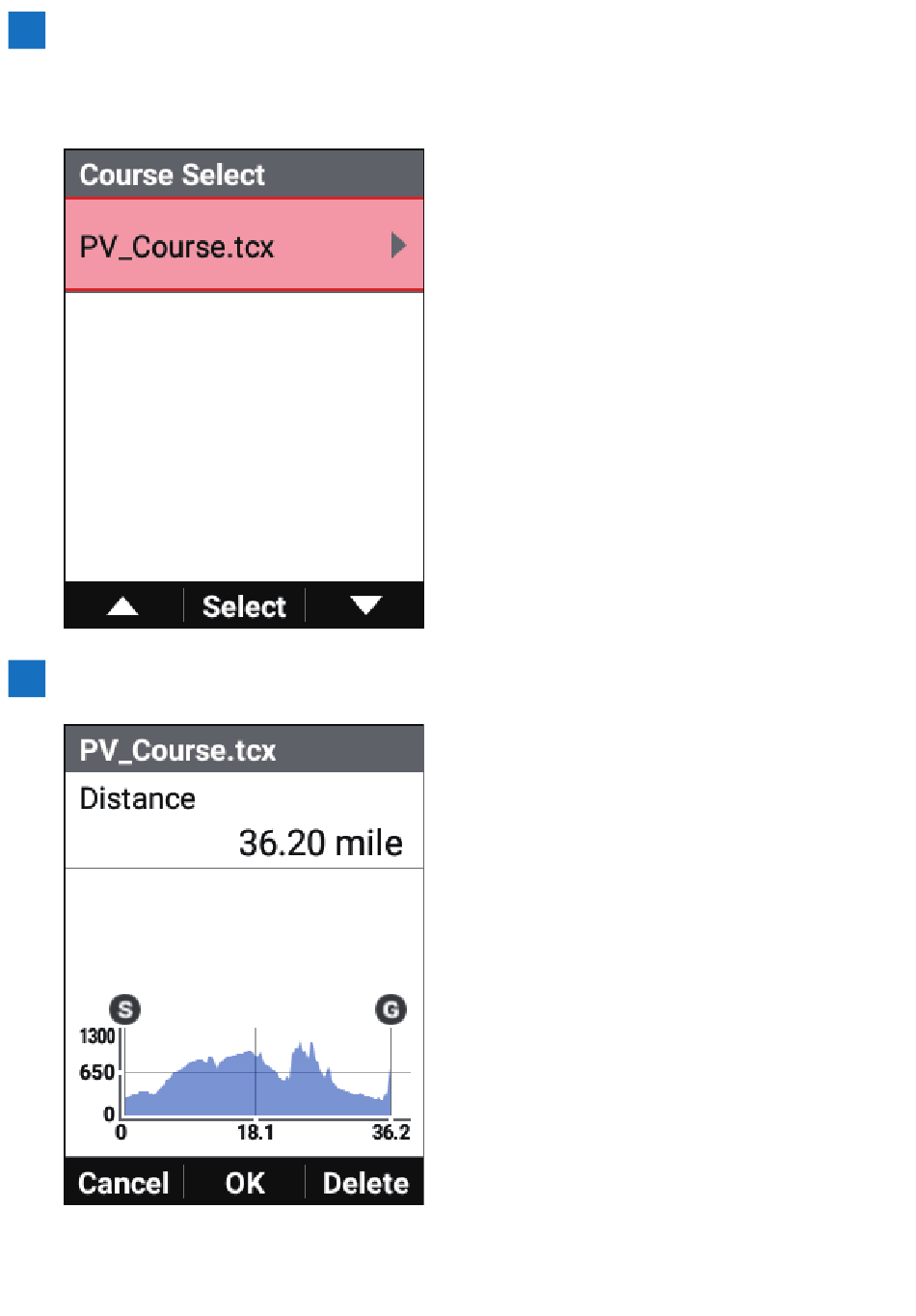The height and width of the screenshot is (1316, 916).
Task: Delete the PV_Course.tcx course
Action: (365, 1183)
